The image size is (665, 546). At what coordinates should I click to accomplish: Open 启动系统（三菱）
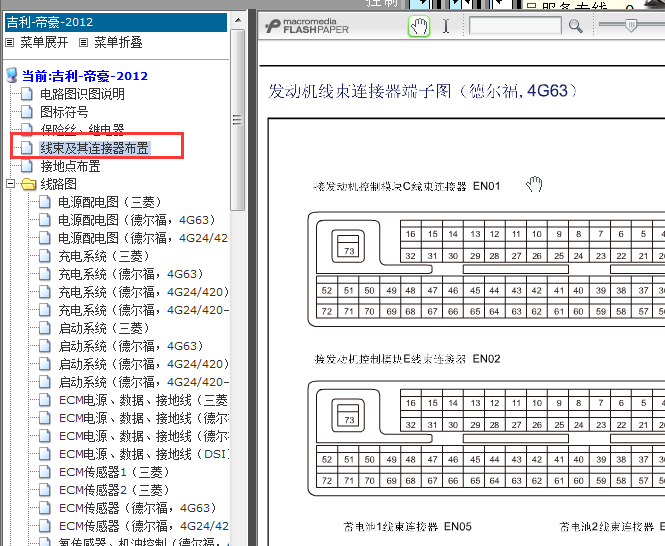click(x=103, y=328)
